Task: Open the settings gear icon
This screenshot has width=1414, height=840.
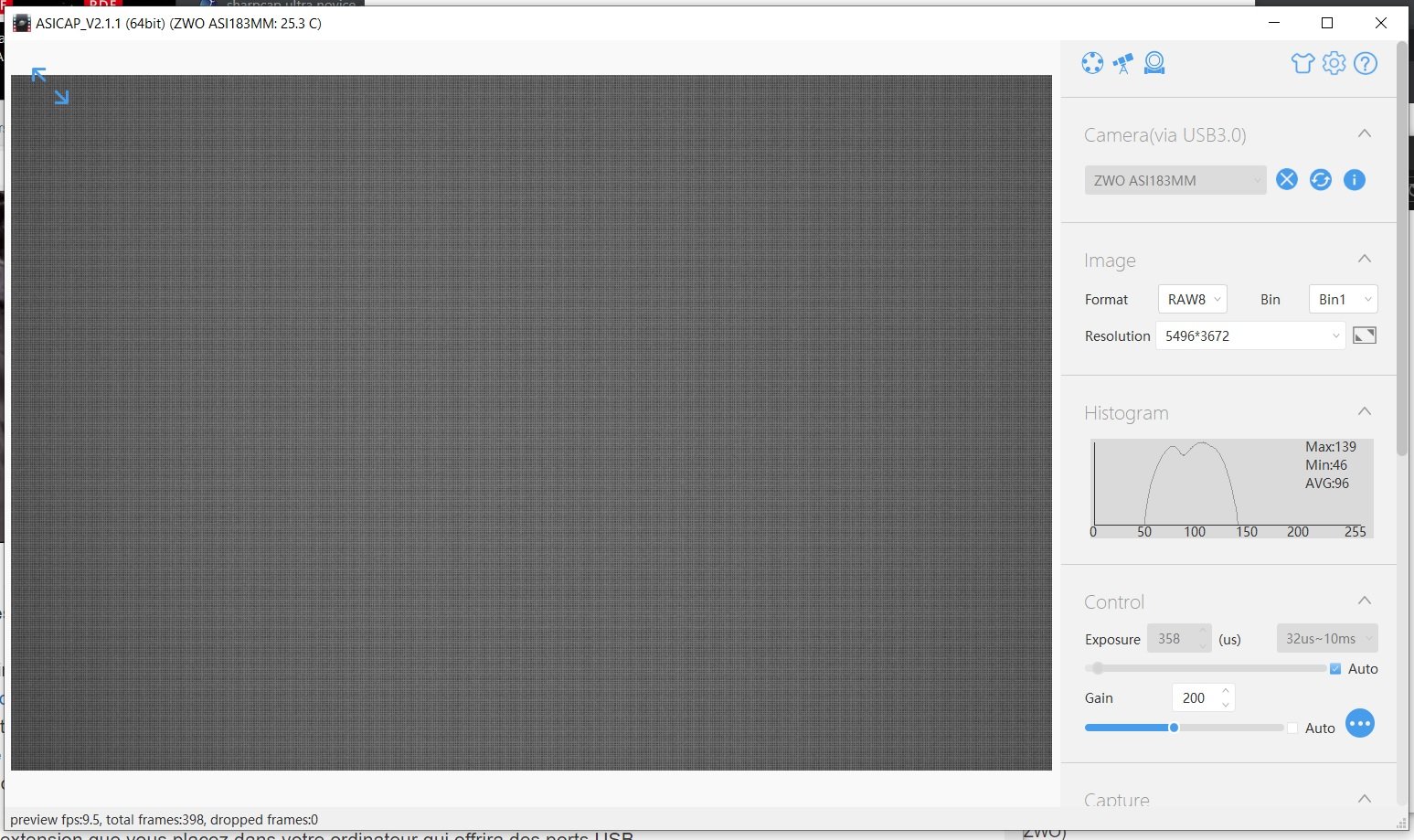Action: [x=1334, y=63]
